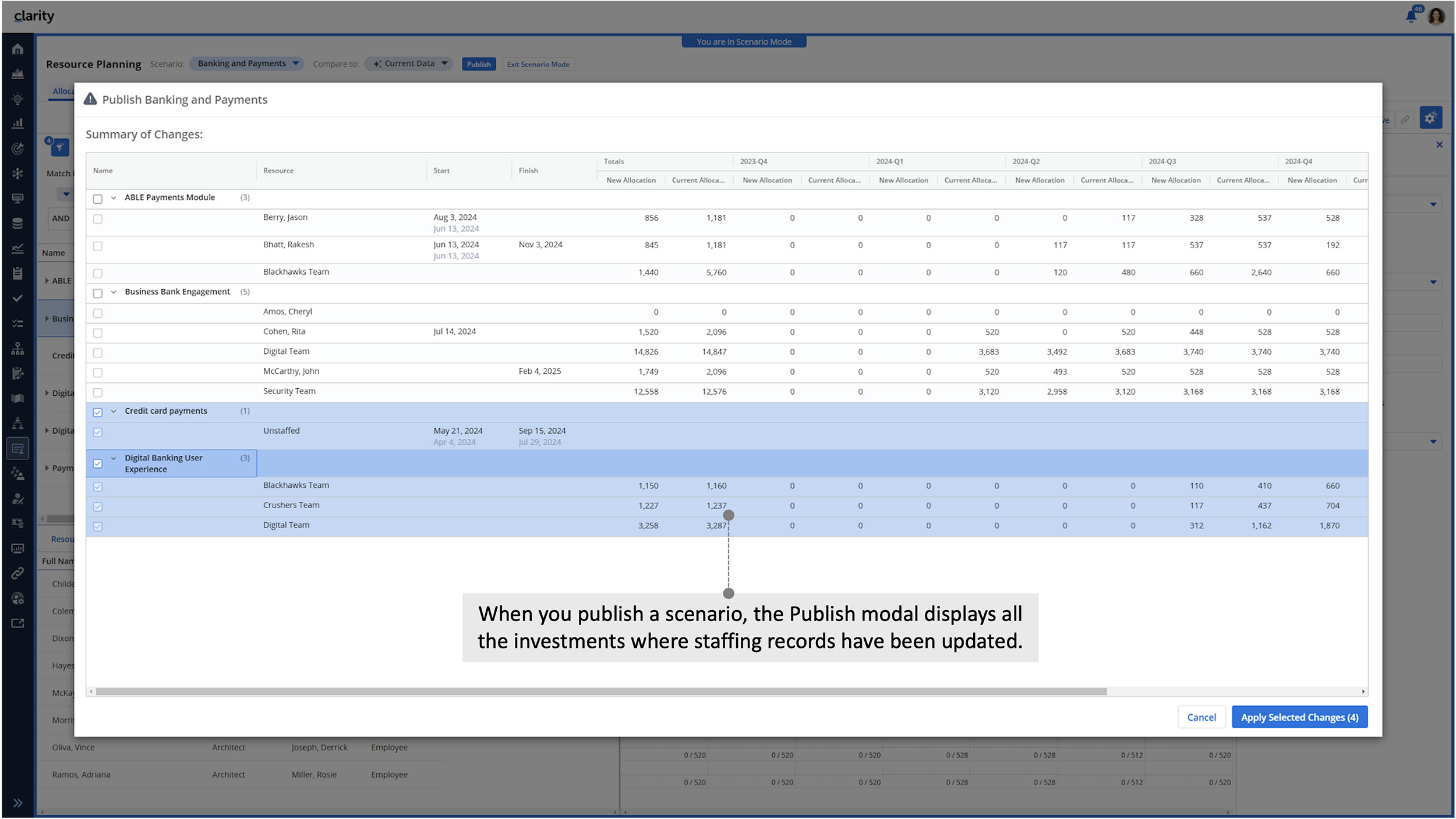Open the external window icon in sidebar
1456x819 pixels.
pos(17,623)
